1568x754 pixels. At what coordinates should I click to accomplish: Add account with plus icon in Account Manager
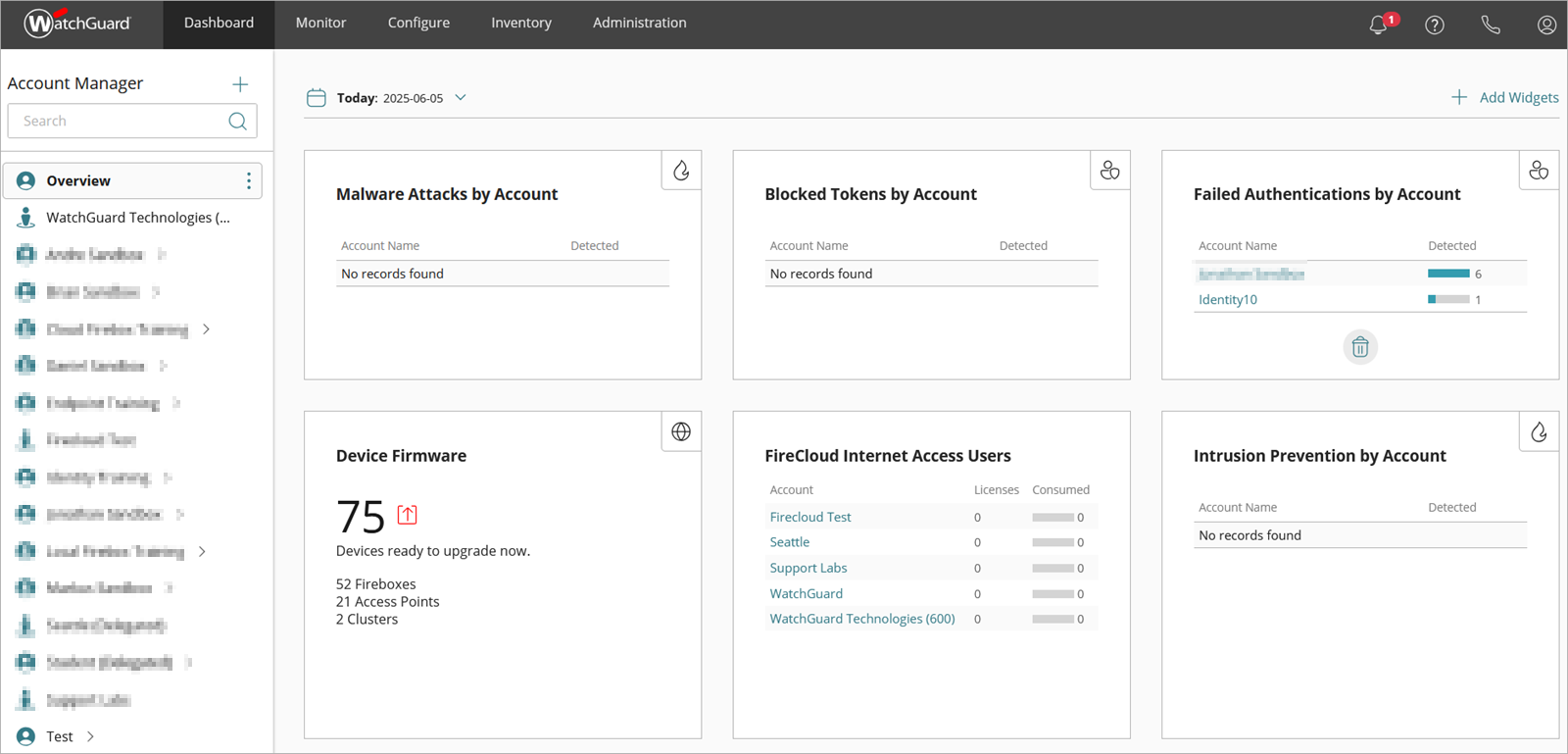(240, 84)
